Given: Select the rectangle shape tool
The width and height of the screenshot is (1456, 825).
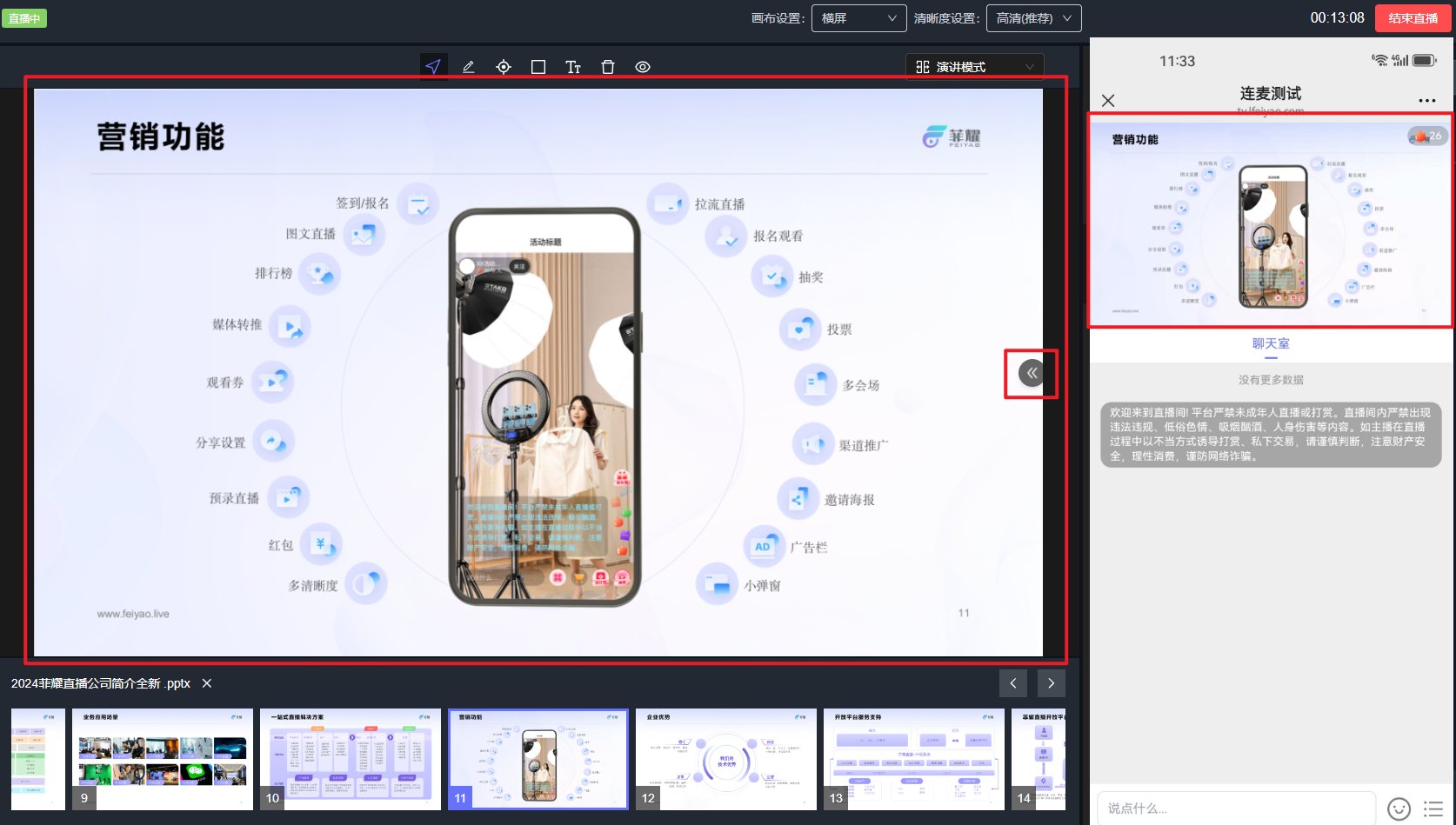Looking at the screenshot, I should (x=538, y=67).
